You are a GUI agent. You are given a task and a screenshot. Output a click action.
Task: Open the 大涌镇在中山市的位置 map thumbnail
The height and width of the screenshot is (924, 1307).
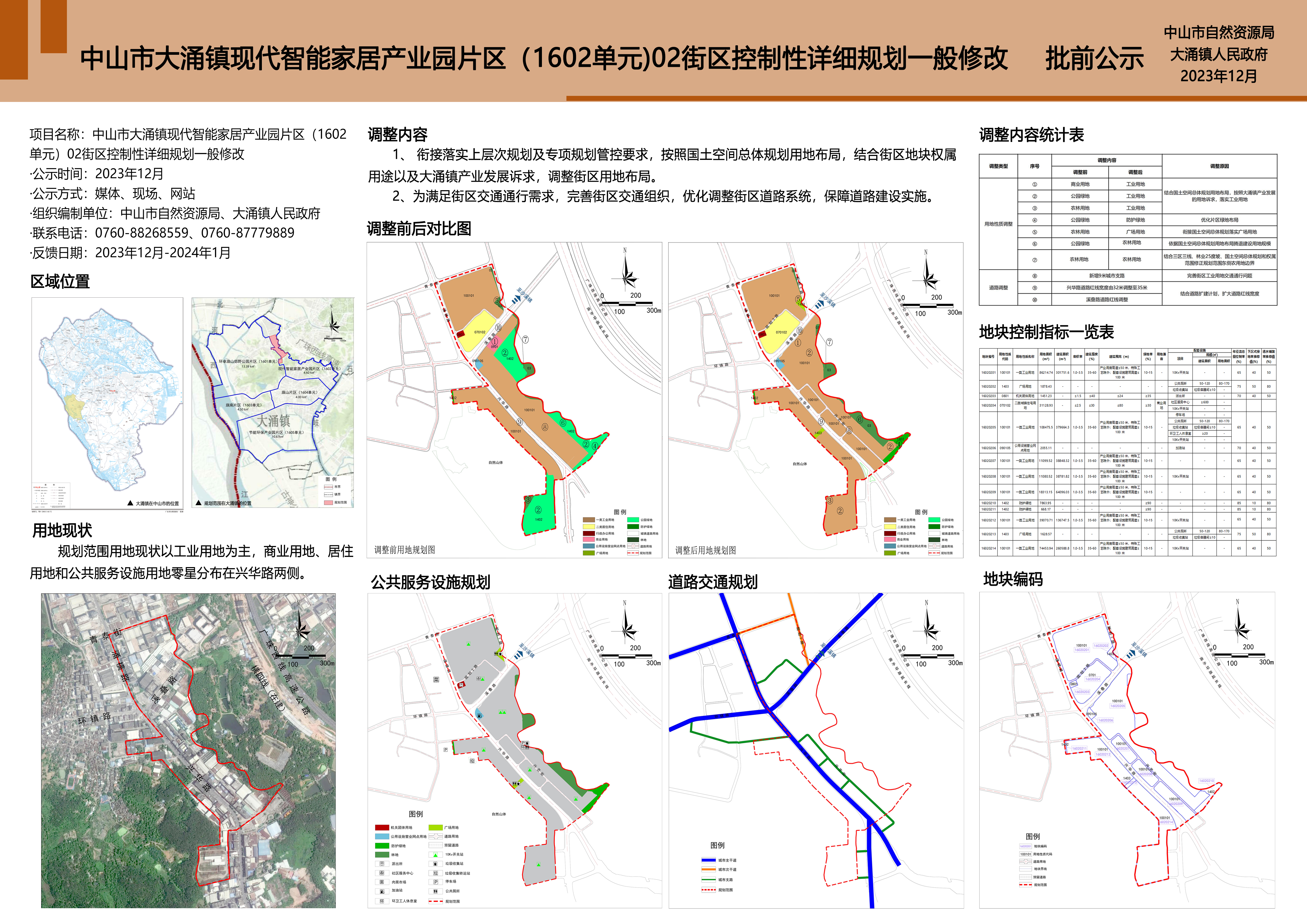107,404
